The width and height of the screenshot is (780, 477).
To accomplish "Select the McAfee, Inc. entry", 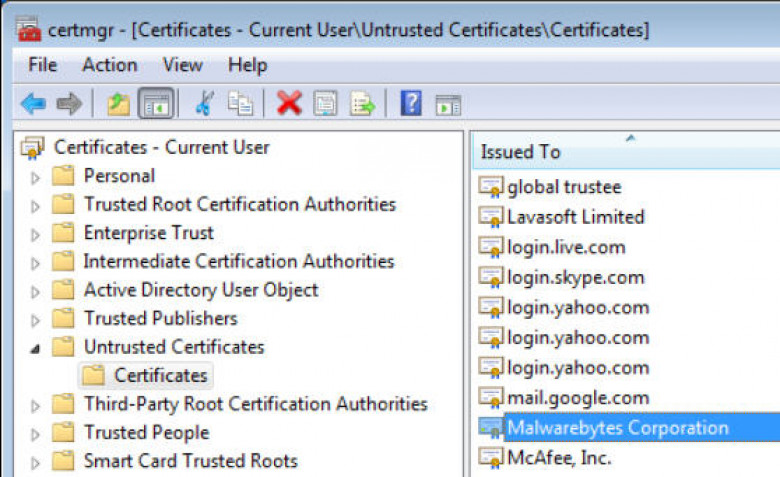I will [x=559, y=458].
